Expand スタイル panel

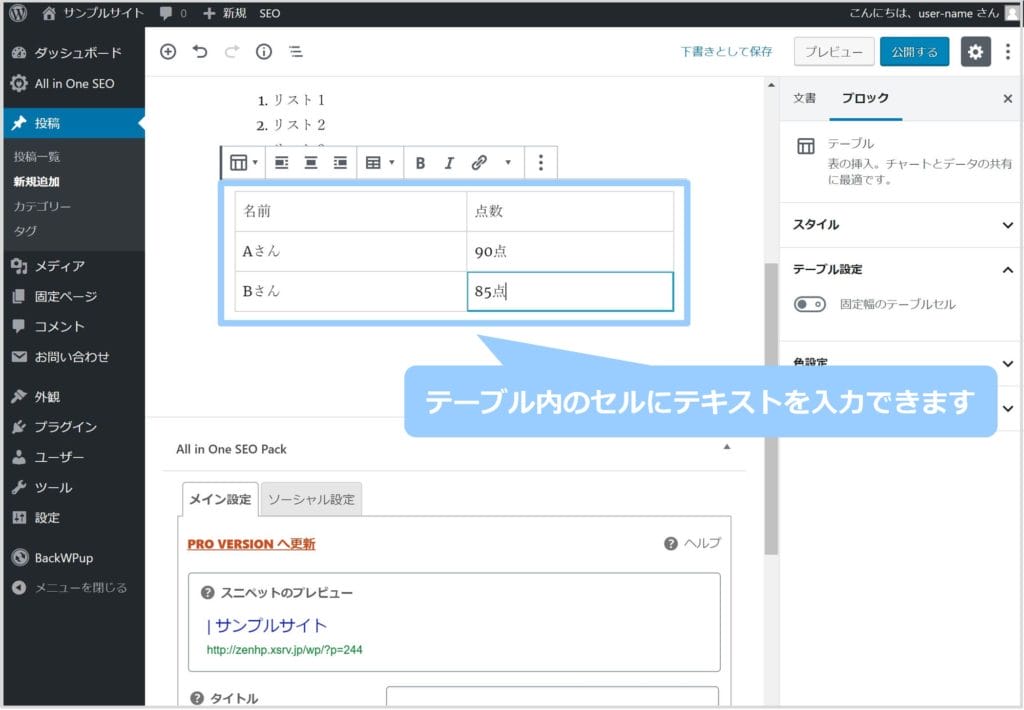point(900,225)
